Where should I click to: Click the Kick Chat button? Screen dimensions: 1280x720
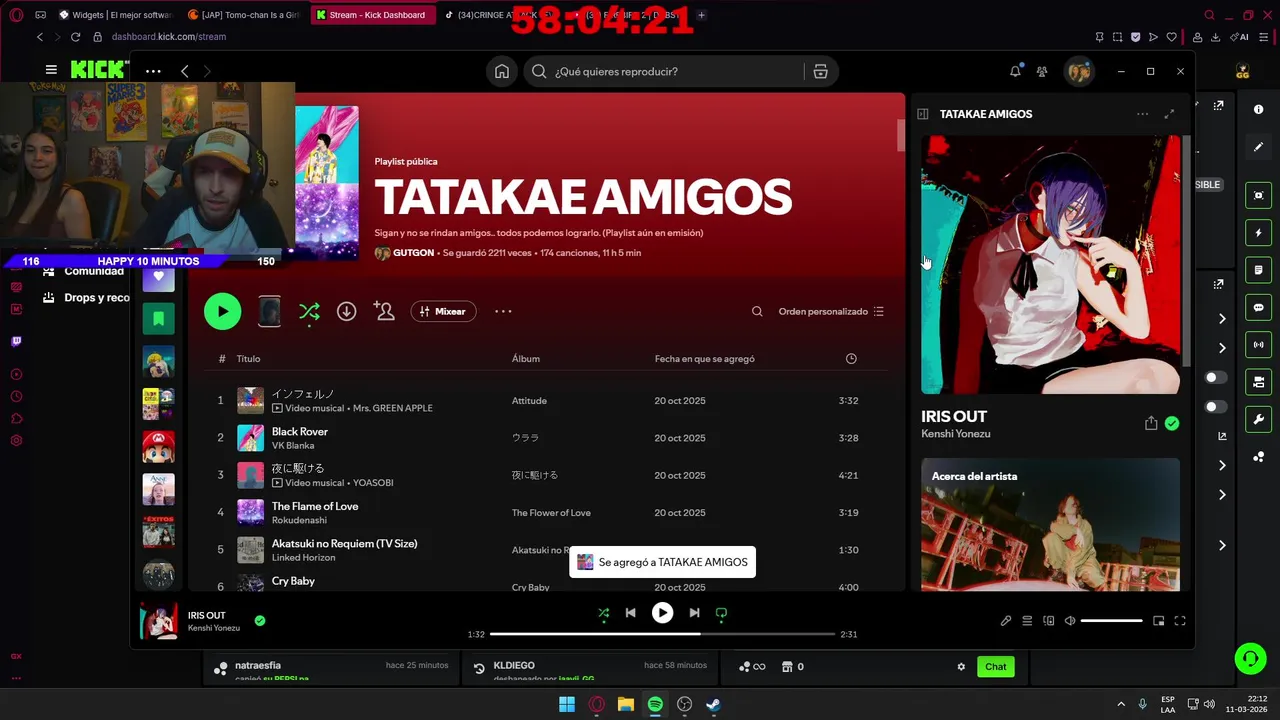(x=996, y=667)
